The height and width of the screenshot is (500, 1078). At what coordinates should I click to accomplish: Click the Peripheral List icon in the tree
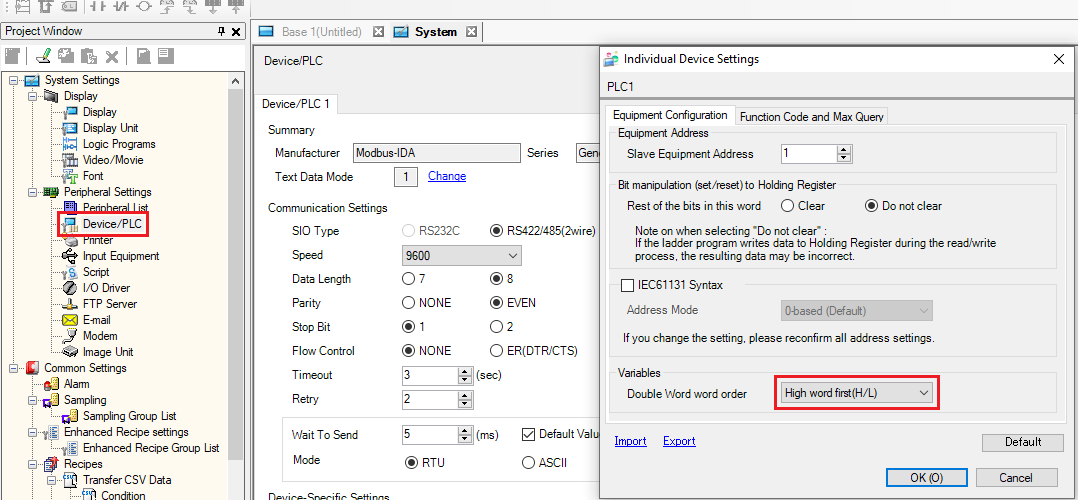click(70, 206)
